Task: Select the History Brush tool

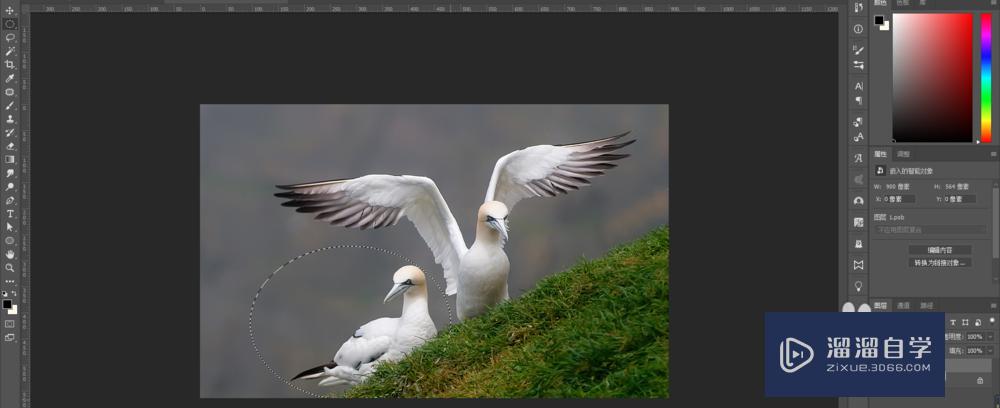Action: (x=10, y=133)
